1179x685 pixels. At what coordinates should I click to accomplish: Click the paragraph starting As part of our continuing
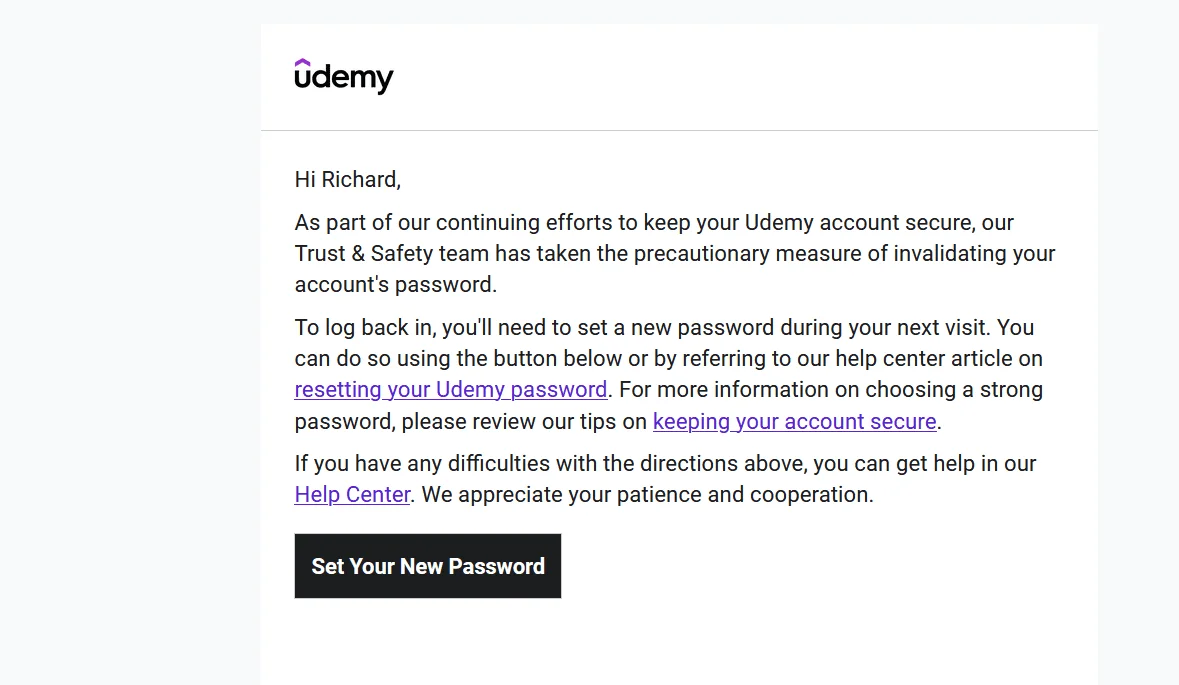[x=674, y=253]
